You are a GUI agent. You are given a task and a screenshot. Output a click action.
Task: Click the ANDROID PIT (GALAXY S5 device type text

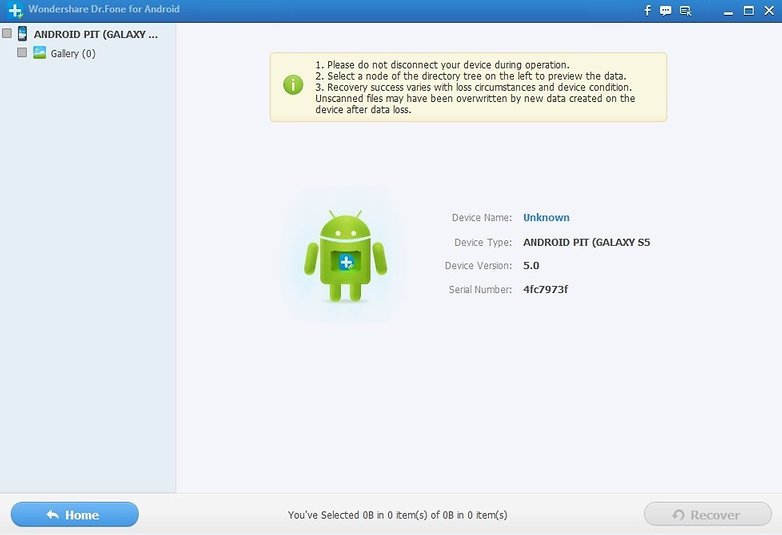pos(586,242)
